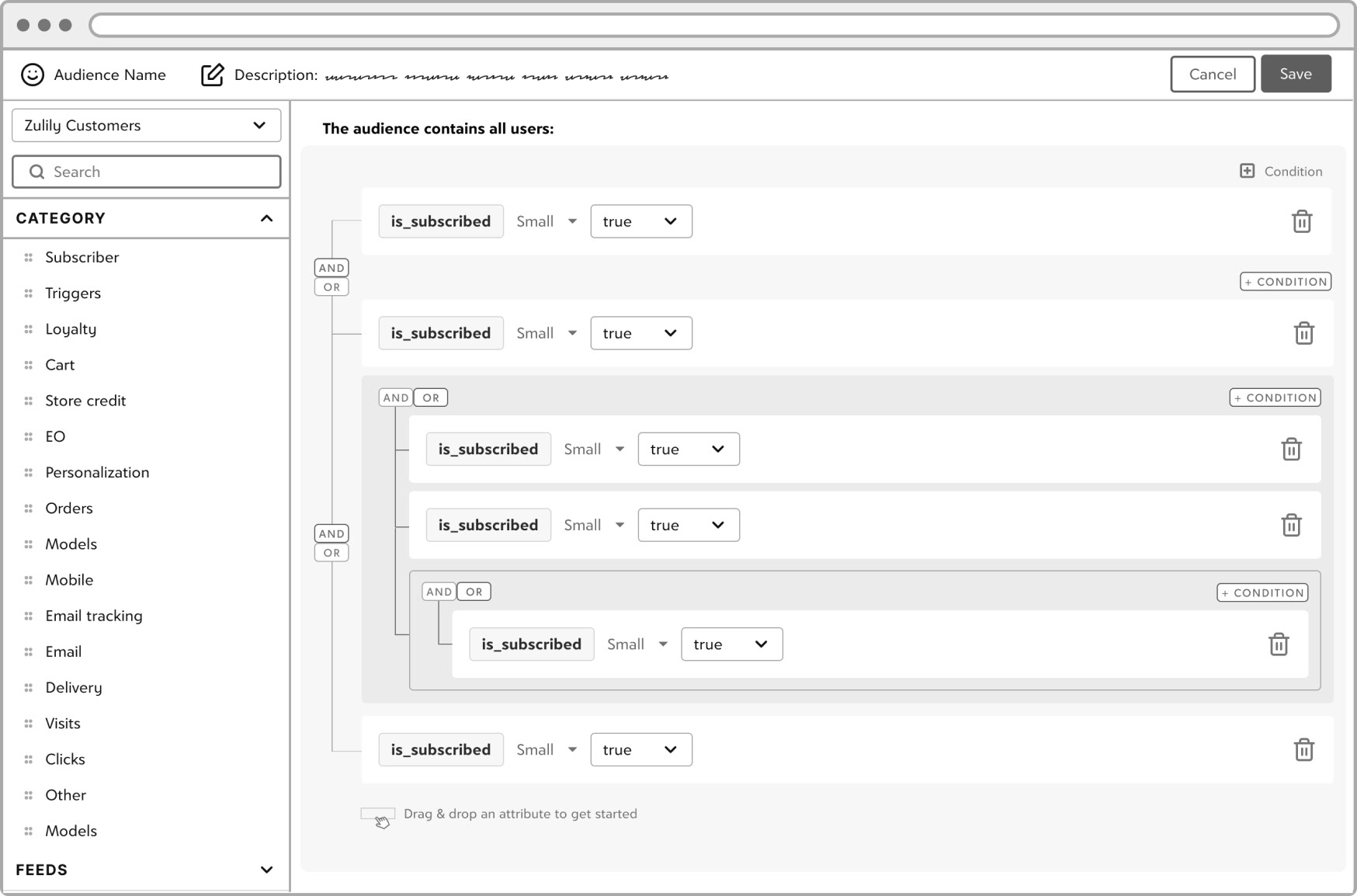
Task: Select the Email tracking category
Action: 94,616
